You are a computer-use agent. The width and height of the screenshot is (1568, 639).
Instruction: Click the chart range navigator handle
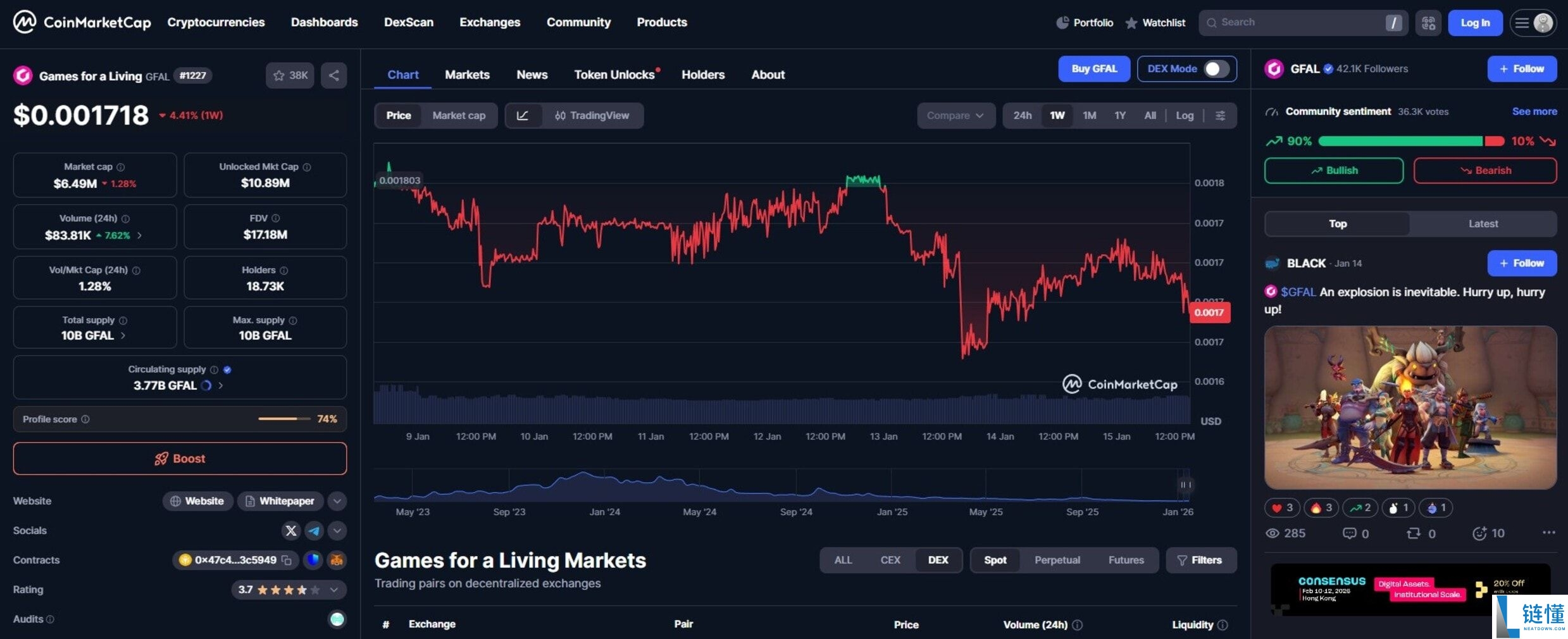click(x=1185, y=485)
